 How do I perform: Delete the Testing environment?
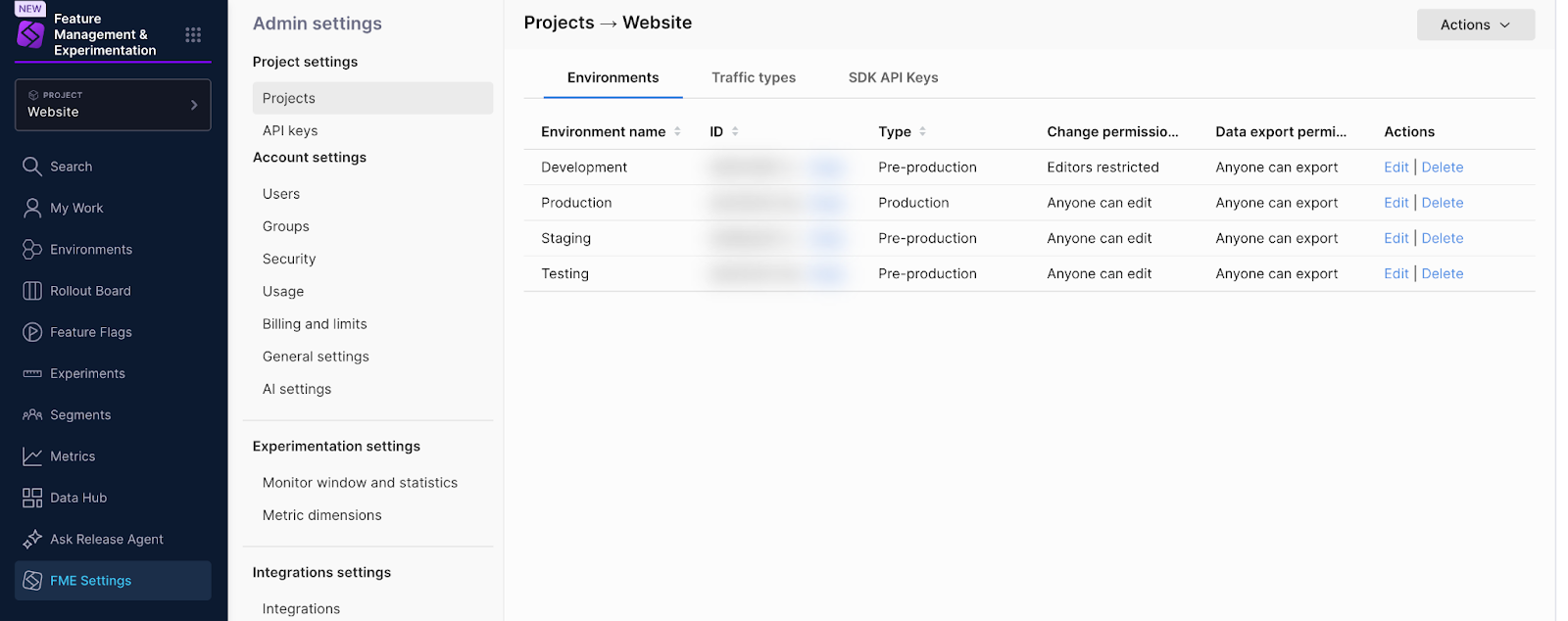pos(1442,274)
